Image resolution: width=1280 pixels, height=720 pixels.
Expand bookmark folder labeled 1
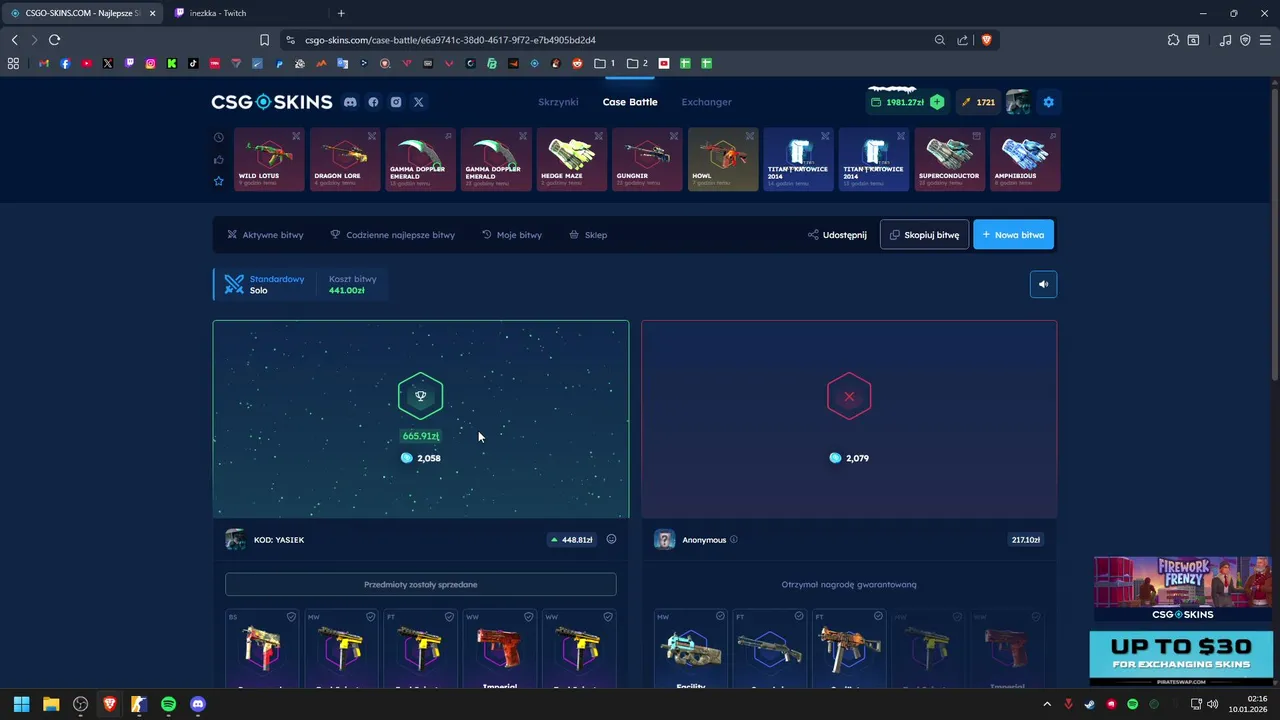[604, 63]
